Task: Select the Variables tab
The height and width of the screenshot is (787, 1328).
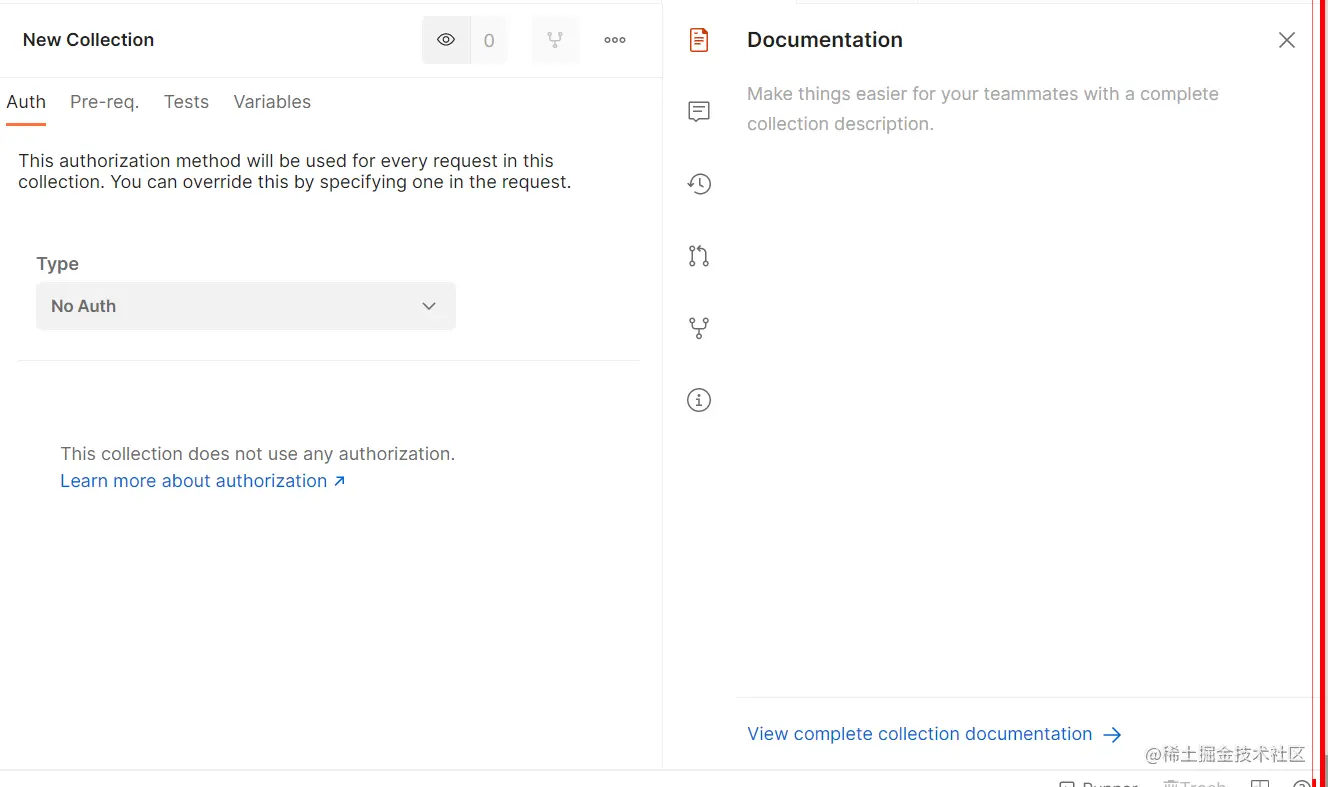Action: tap(272, 102)
